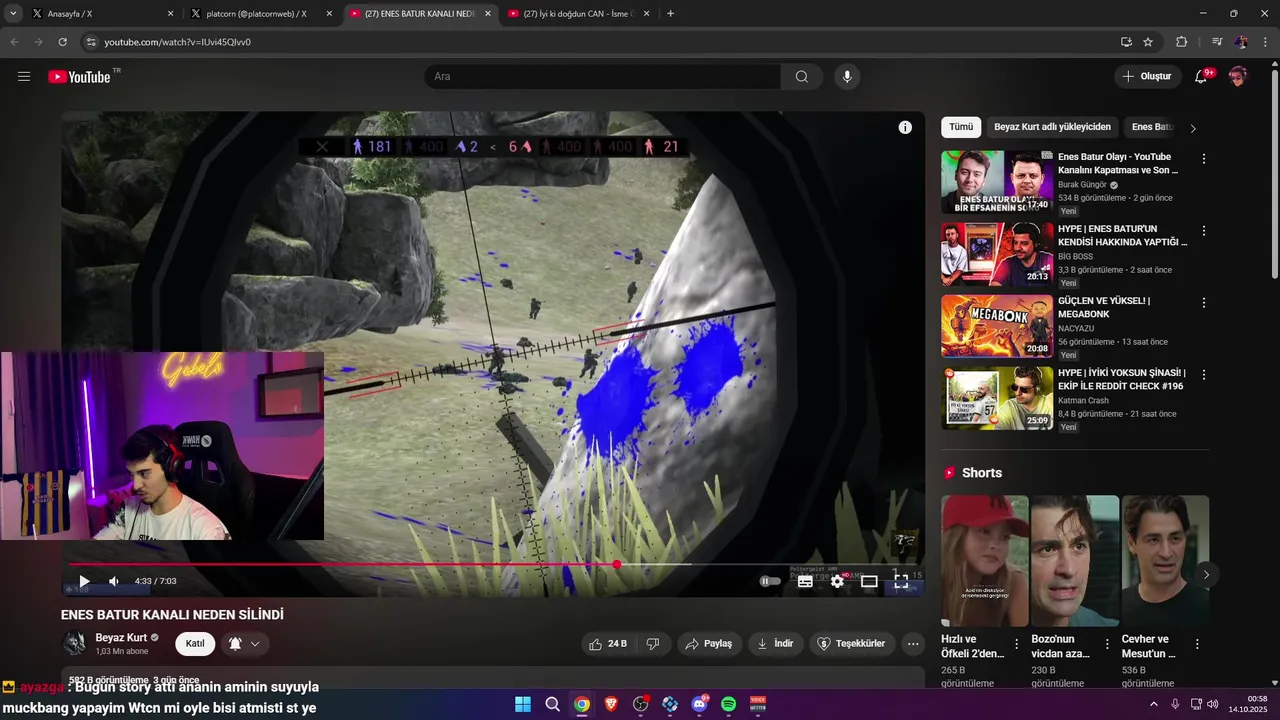Open the Brave browser taskbar icon
This screenshot has height=720, width=1280.
click(x=611, y=704)
